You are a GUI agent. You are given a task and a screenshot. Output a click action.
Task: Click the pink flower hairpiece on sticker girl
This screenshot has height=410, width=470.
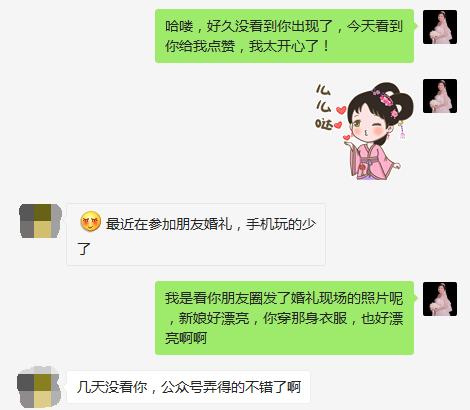(386, 99)
